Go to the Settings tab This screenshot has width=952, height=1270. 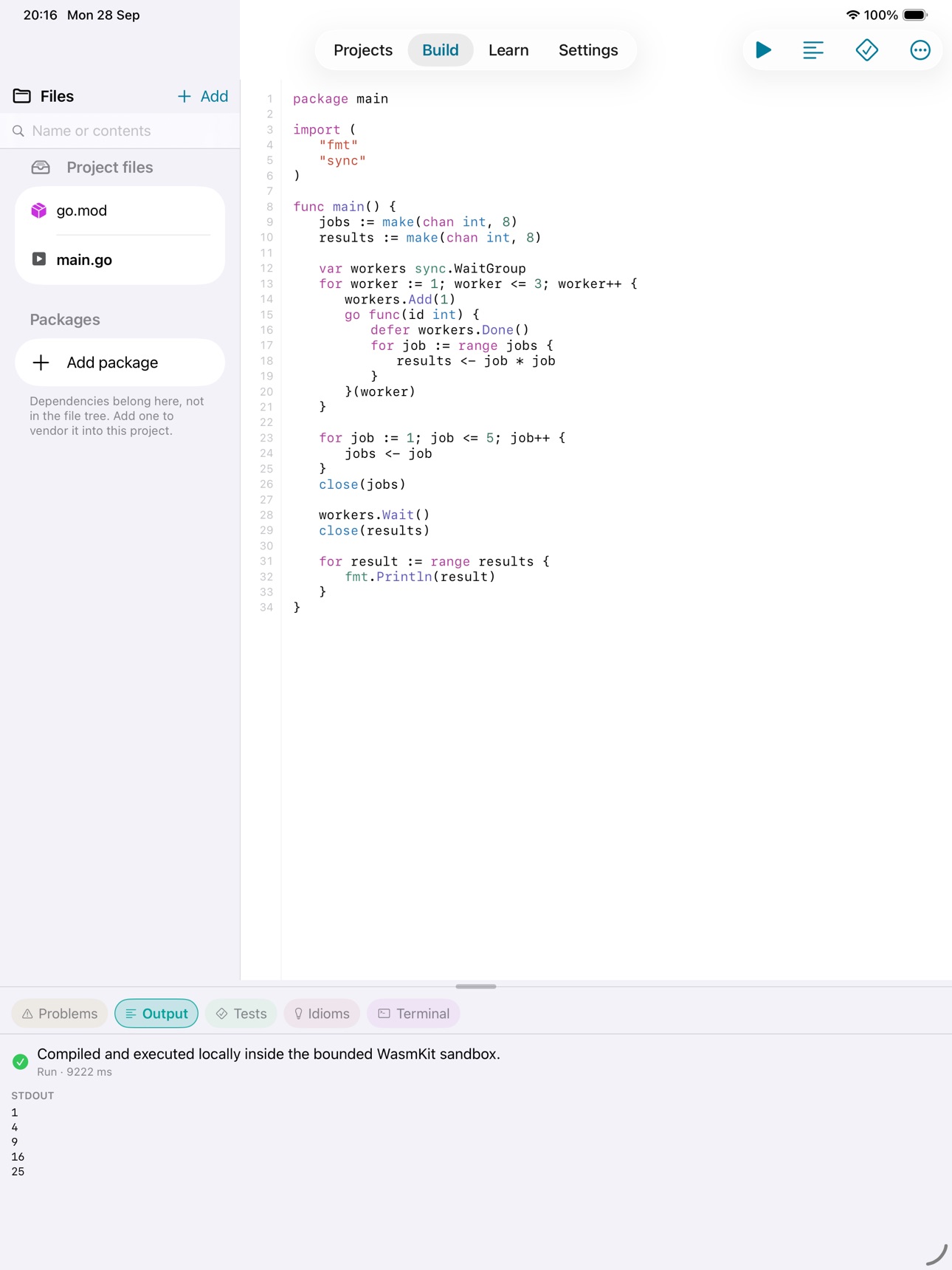[588, 50]
